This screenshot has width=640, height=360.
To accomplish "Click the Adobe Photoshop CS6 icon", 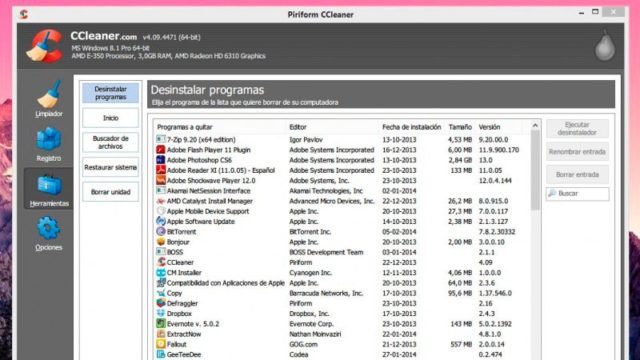I will point(161,160).
